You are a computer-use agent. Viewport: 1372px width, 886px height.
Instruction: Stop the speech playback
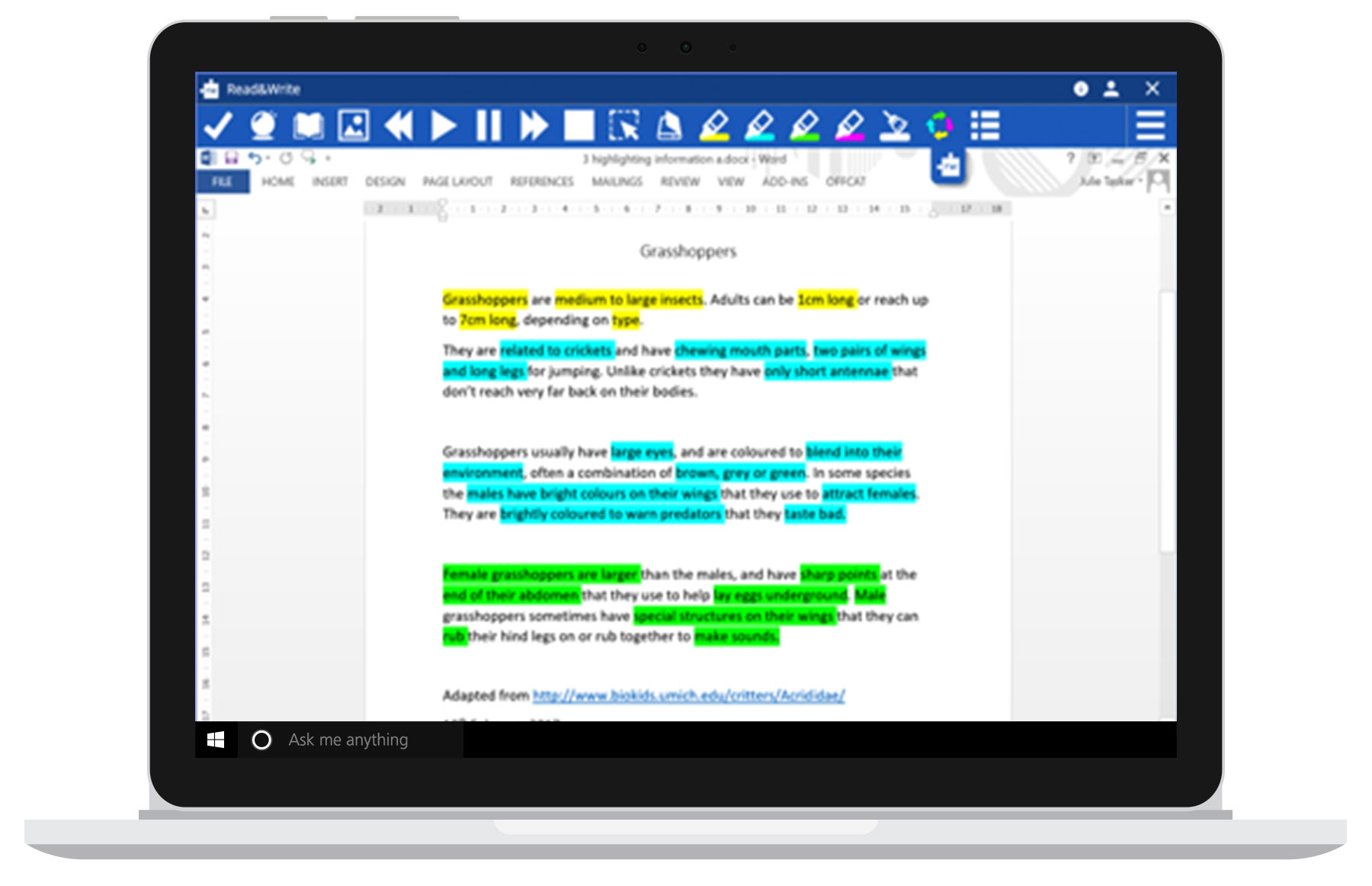coord(579,126)
